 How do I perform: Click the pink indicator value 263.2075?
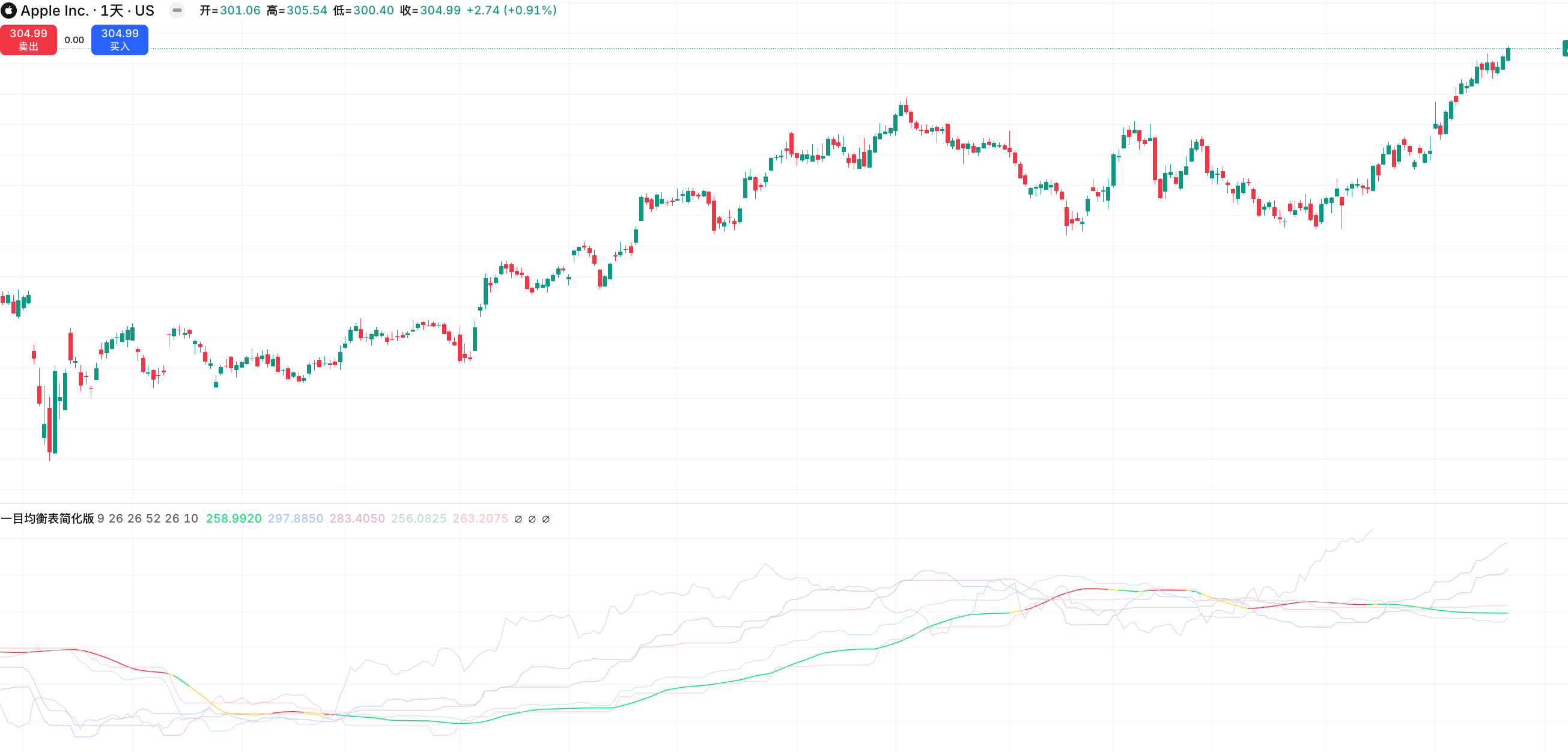(479, 518)
